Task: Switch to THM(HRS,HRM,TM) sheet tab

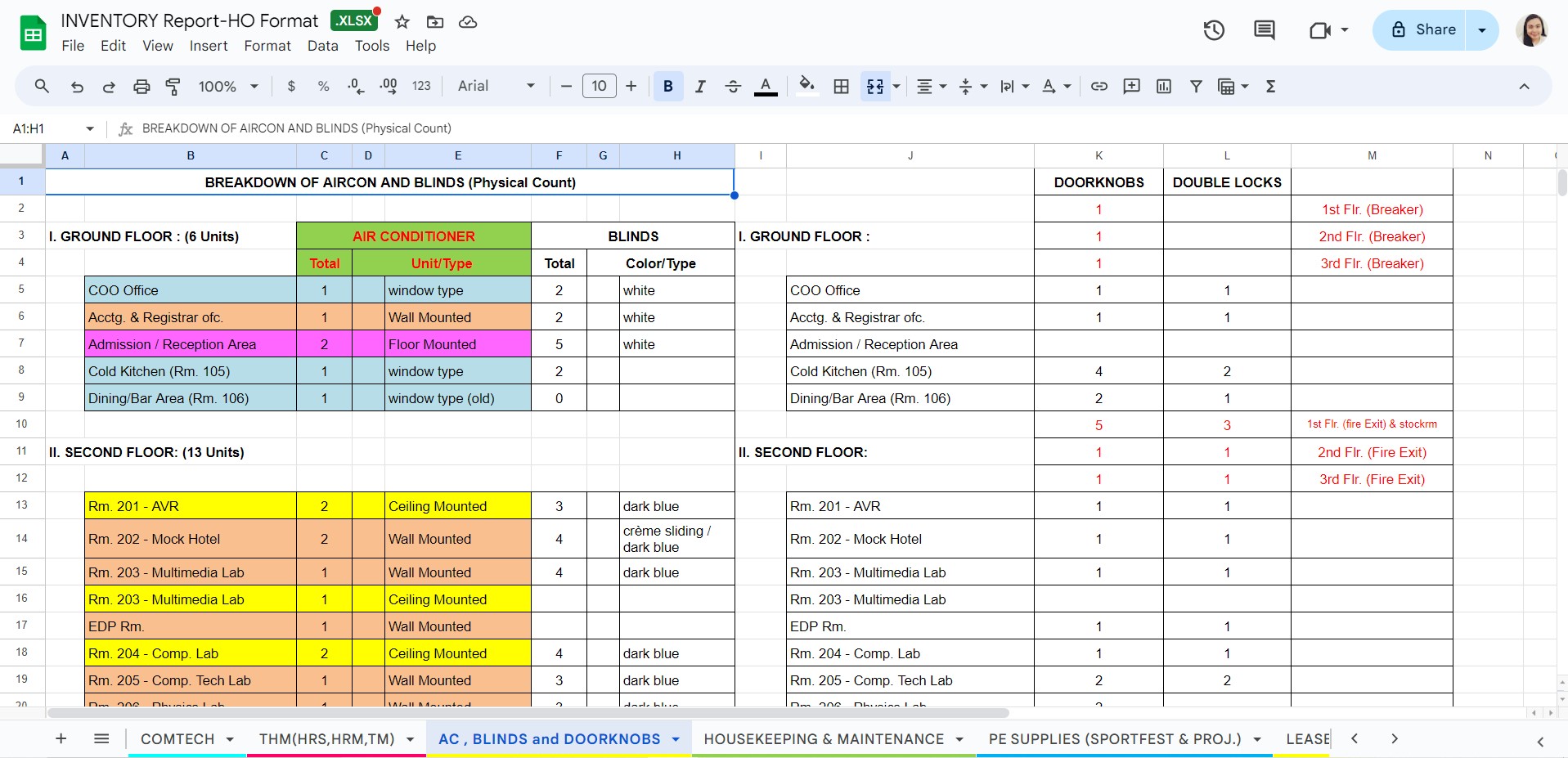Action: pyautogui.click(x=336, y=739)
